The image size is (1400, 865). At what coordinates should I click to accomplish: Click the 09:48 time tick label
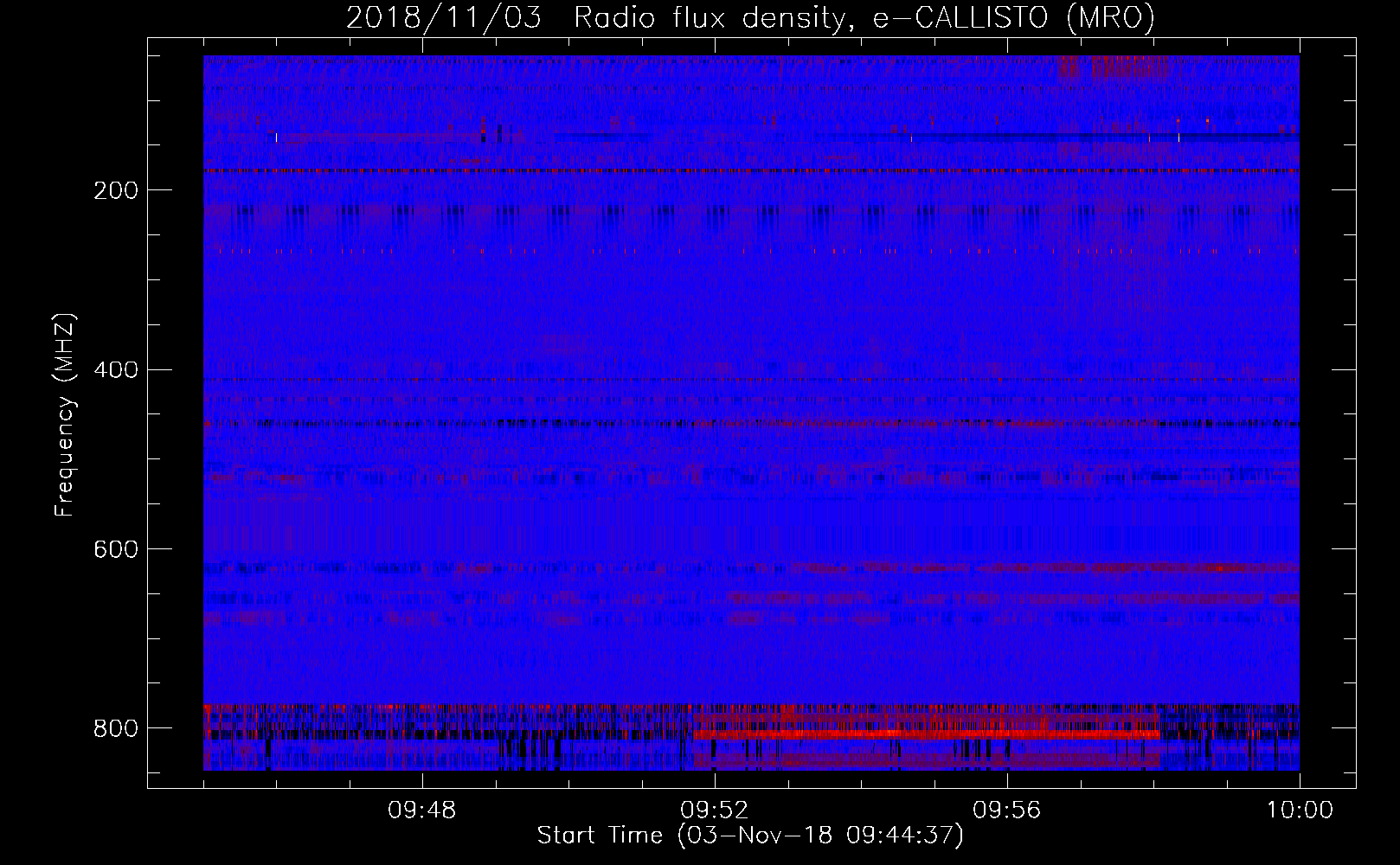click(x=421, y=811)
